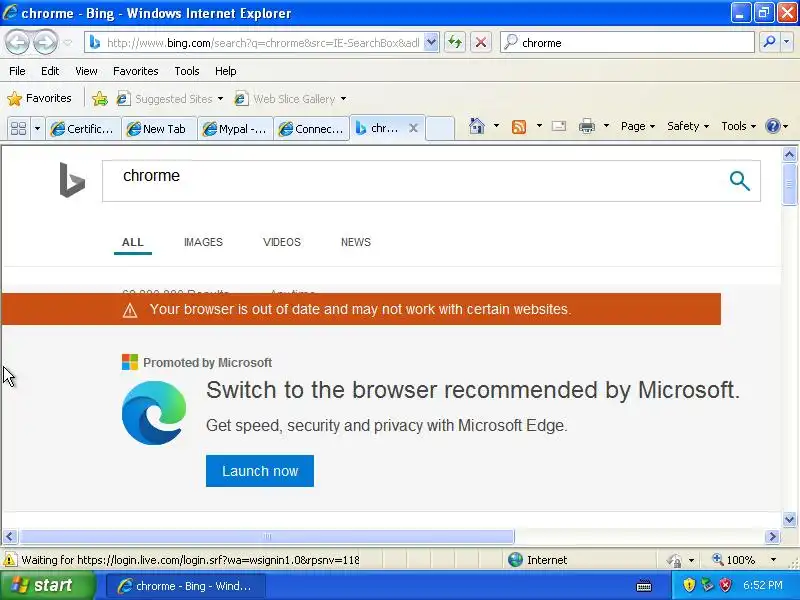Image resolution: width=800 pixels, height=600 pixels.
Task: Click the Add to Favorites Bar icon
Action: pyautogui.click(x=100, y=98)
